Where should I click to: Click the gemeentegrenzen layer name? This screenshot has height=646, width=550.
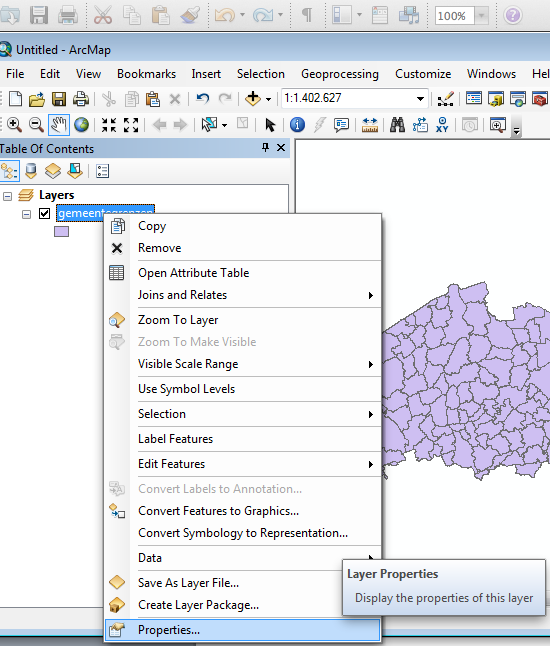[105, 213]
